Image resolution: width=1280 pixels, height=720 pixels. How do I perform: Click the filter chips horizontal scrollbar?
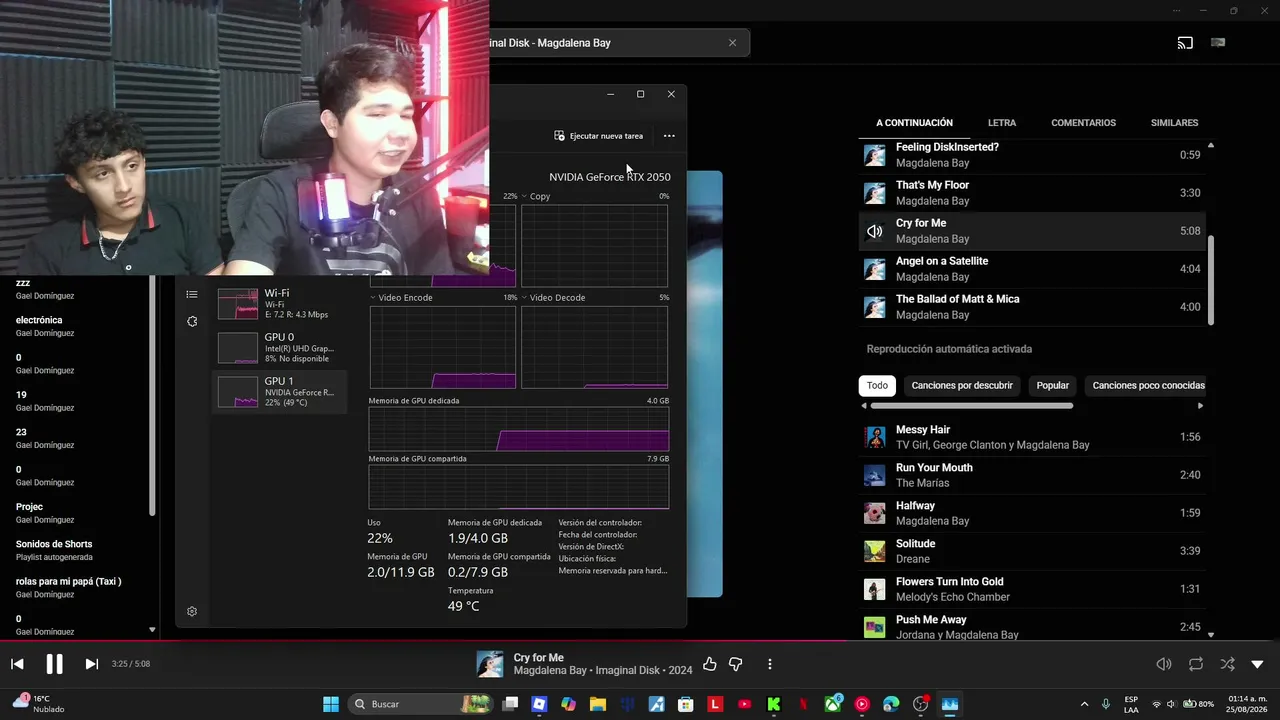(972, 406)
